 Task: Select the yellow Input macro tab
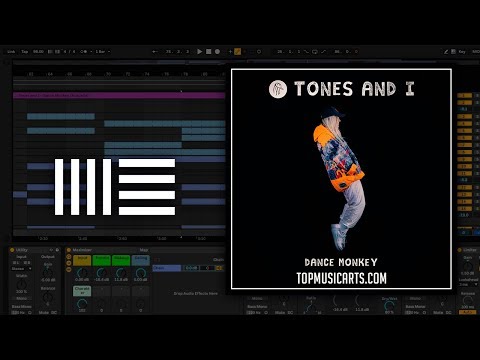82,260
